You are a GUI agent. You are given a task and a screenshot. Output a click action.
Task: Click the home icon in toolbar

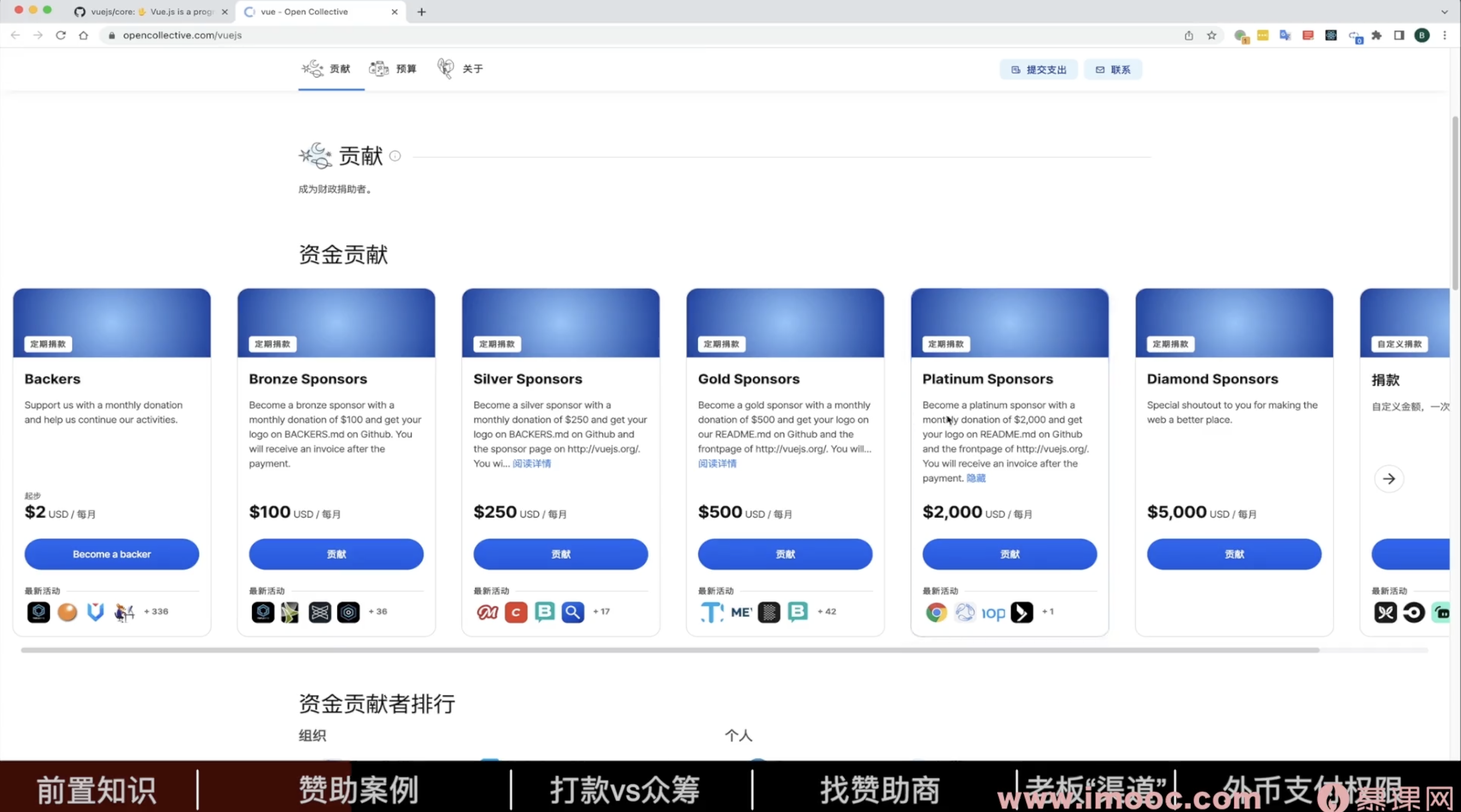pos(83,35)
